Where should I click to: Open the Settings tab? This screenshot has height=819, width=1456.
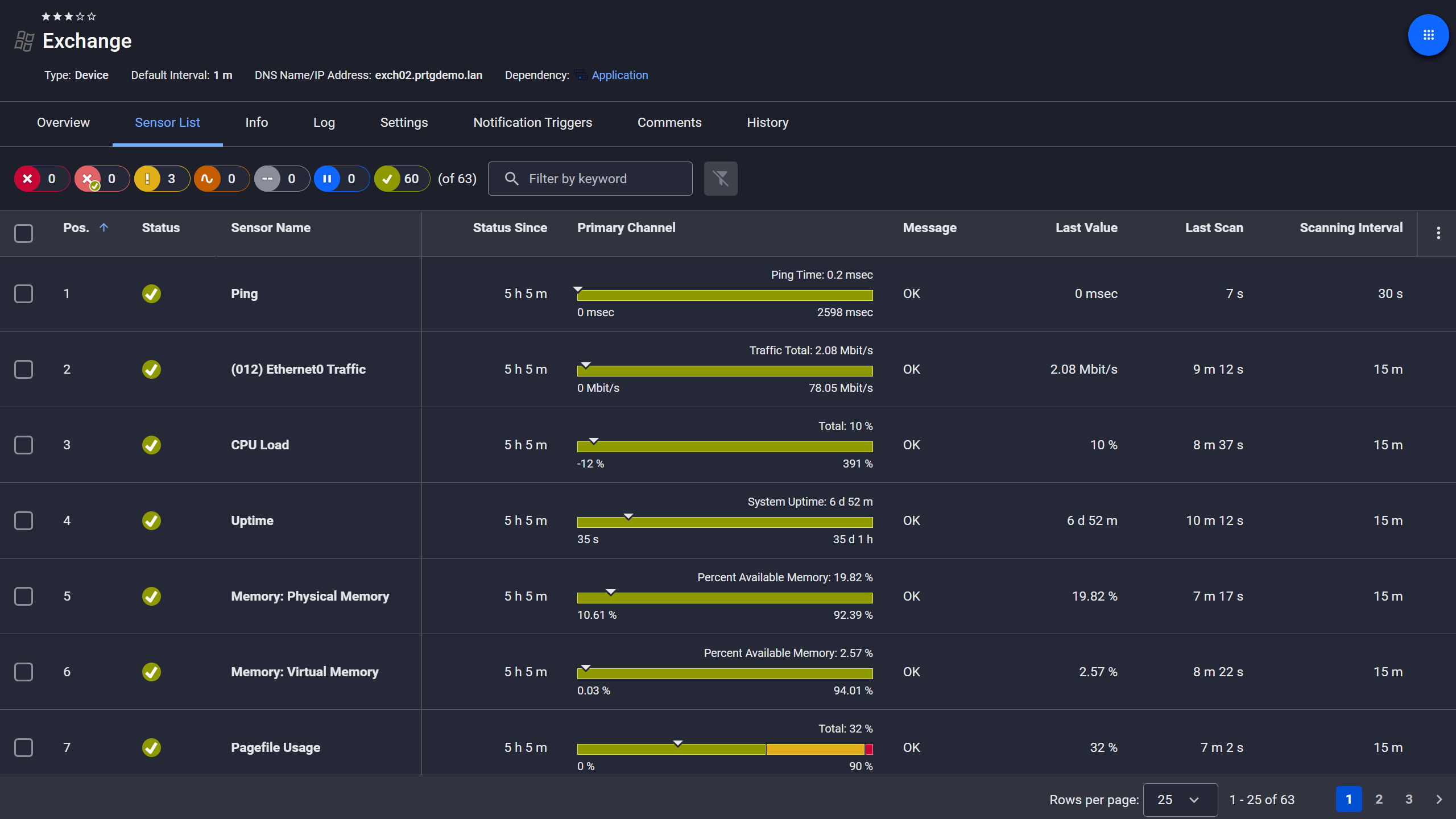coord(404,122)
